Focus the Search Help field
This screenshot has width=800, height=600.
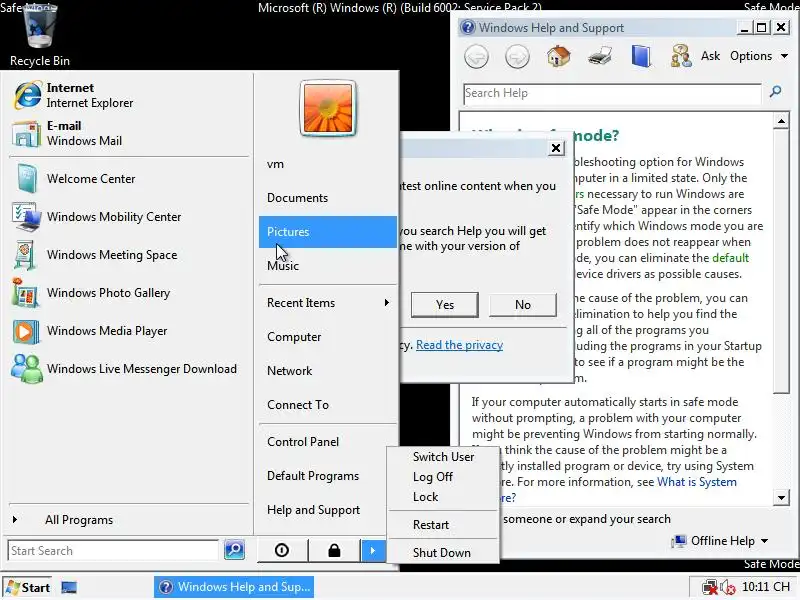pyautogui.click(x=612, y=93)
